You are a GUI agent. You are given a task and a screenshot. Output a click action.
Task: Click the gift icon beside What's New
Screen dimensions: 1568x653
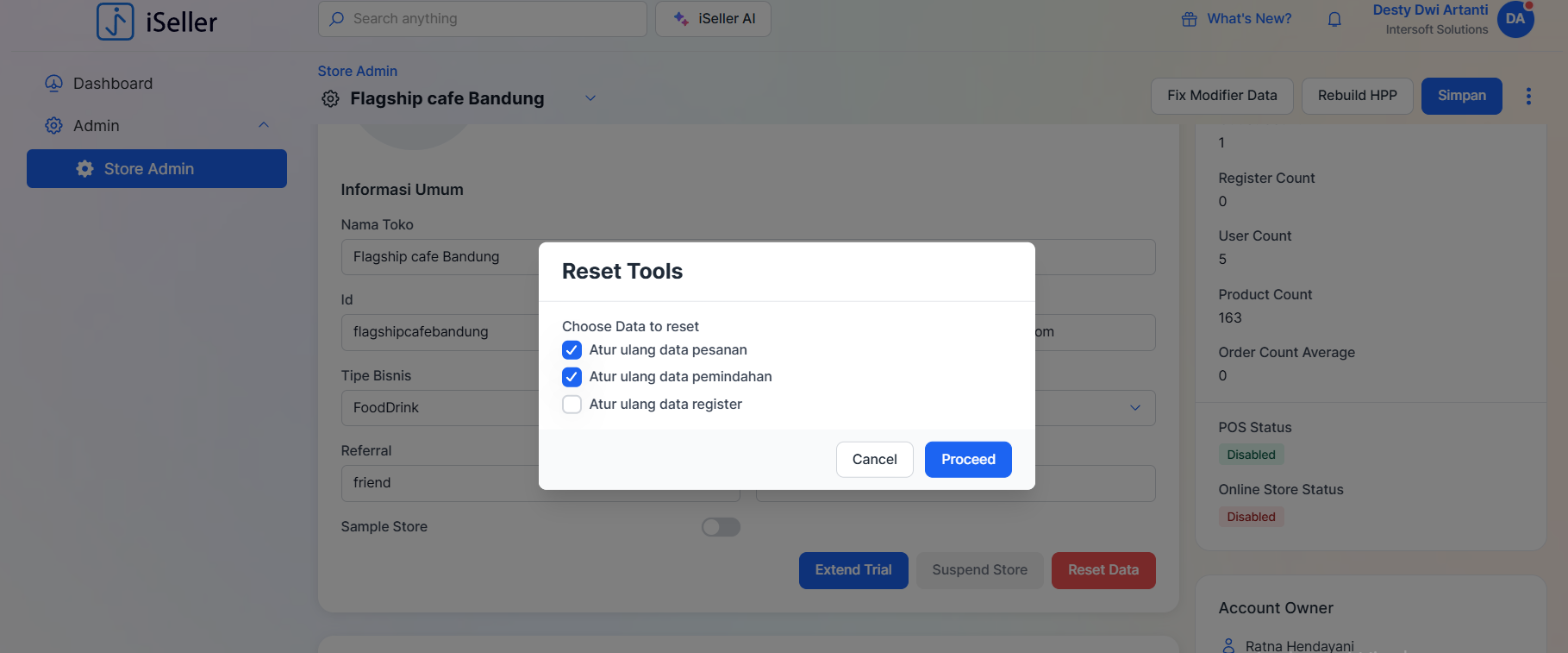(x=1189, y=19)
